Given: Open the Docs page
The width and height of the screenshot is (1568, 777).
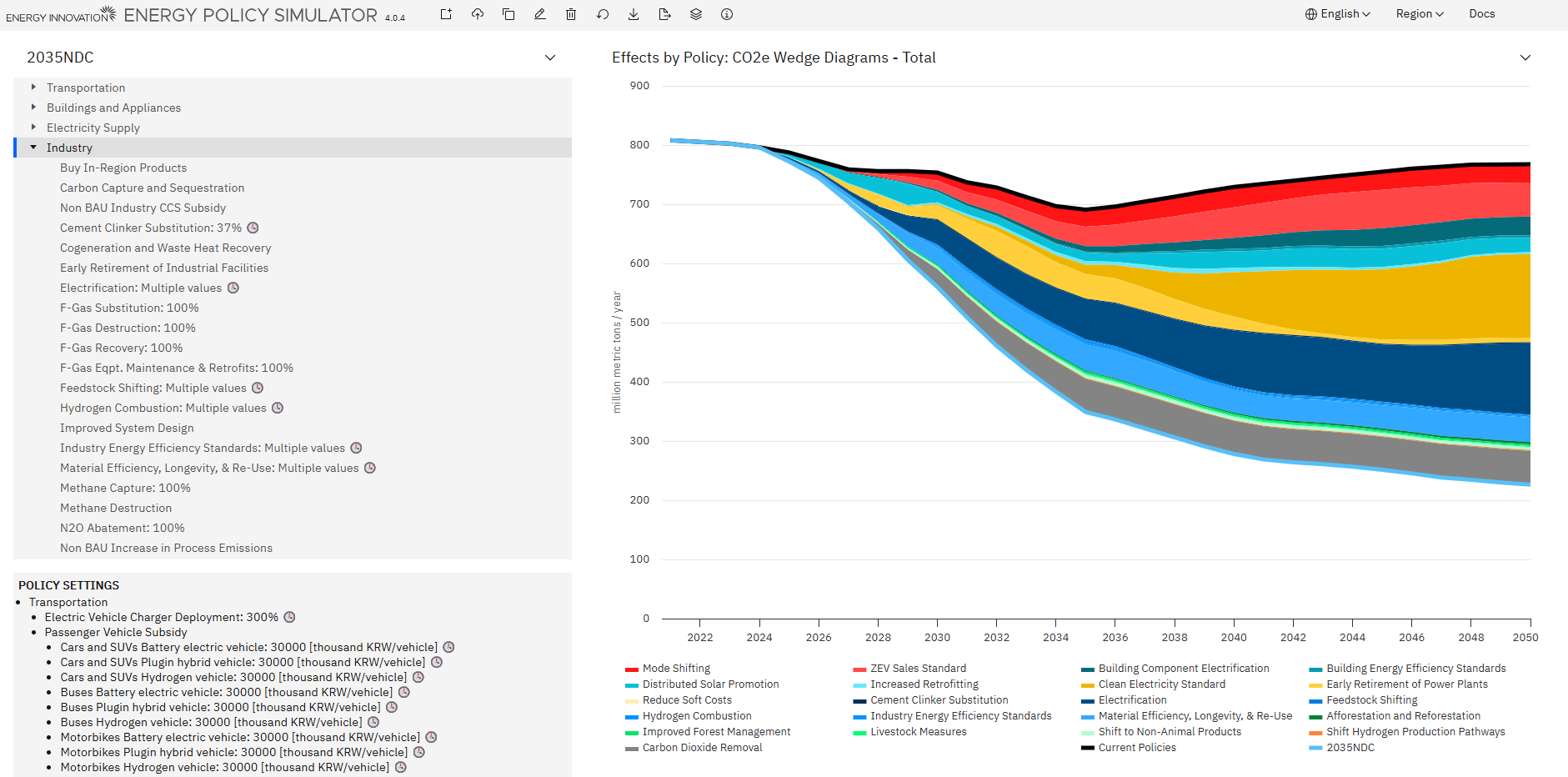Looking at the screenshot, I should (x=1481, y=13).
